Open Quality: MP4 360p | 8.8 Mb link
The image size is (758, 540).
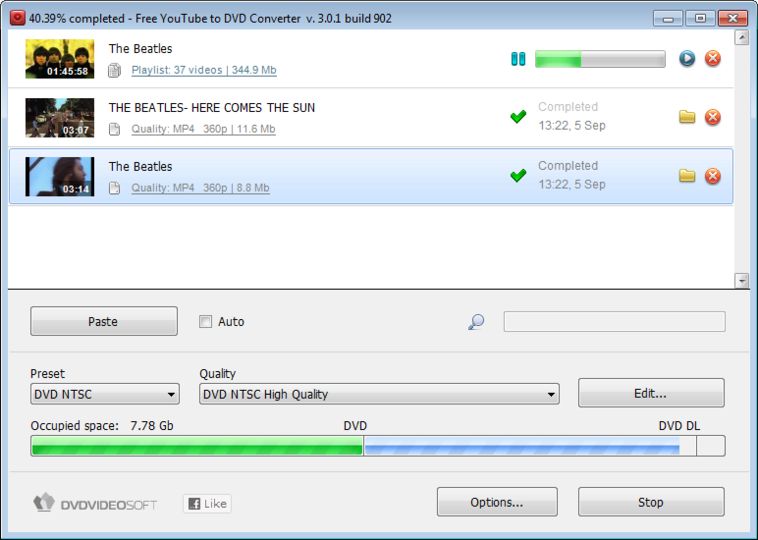(200, 188)
